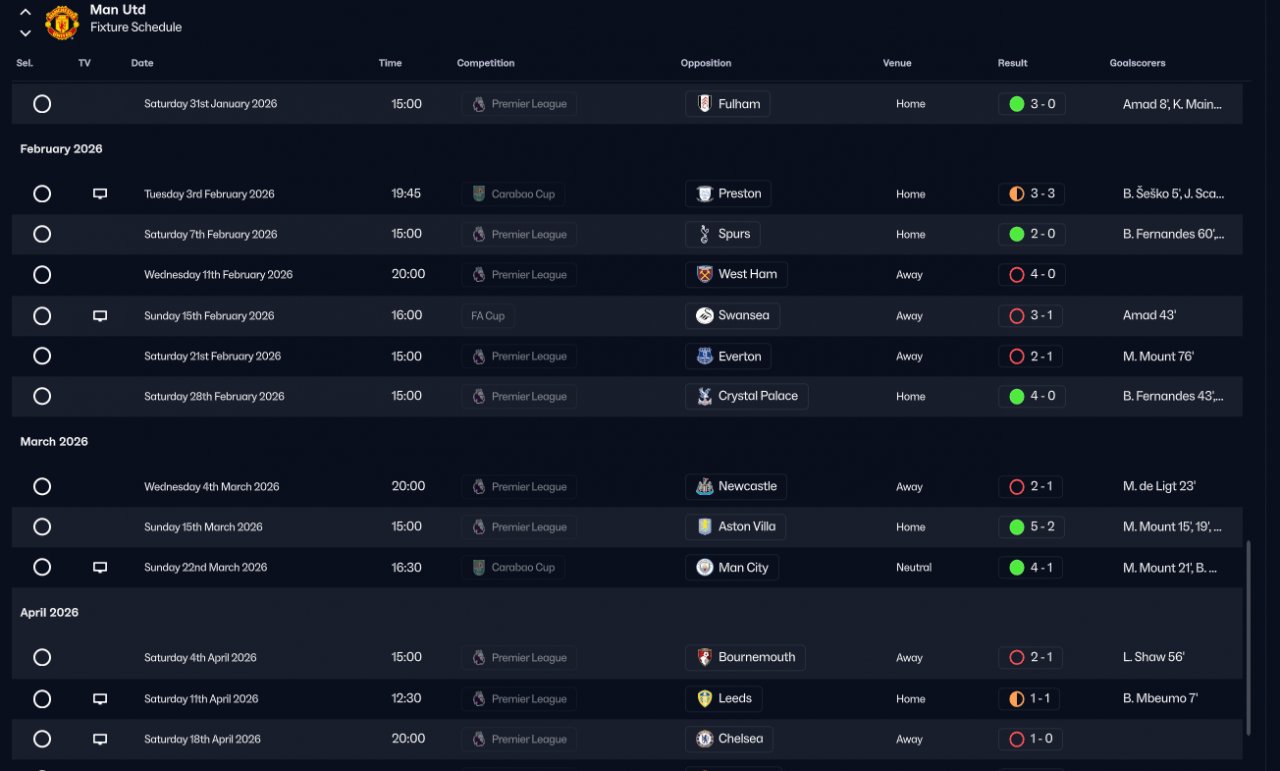
Task: Click the Swansea club badge
Action: (704, 316)
